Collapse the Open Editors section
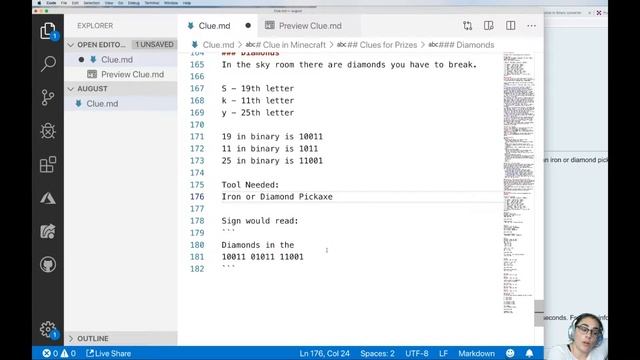Screen dimensions: 640x360 click(x=71, y=44)
